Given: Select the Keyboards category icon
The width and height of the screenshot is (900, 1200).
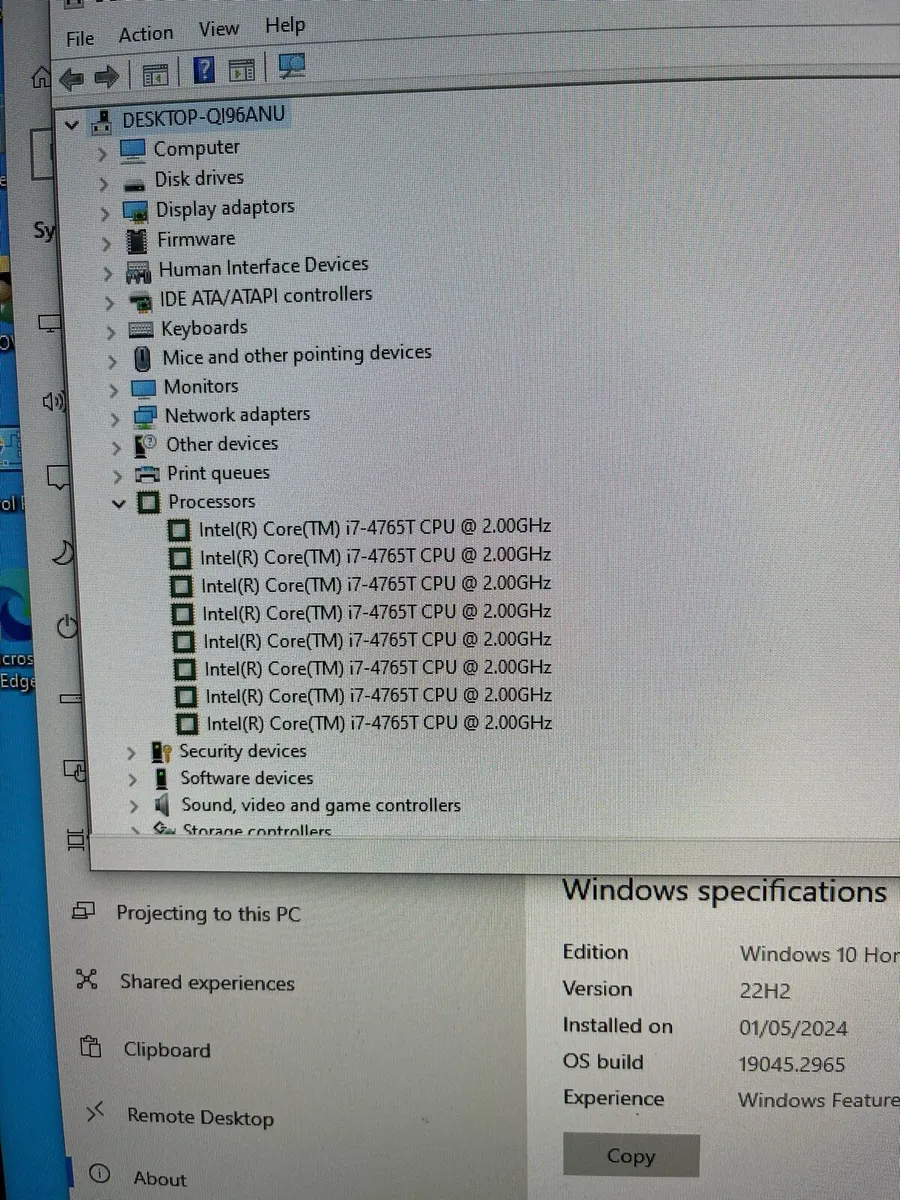Looking at the screenshot, I should [x=142, y=329].
